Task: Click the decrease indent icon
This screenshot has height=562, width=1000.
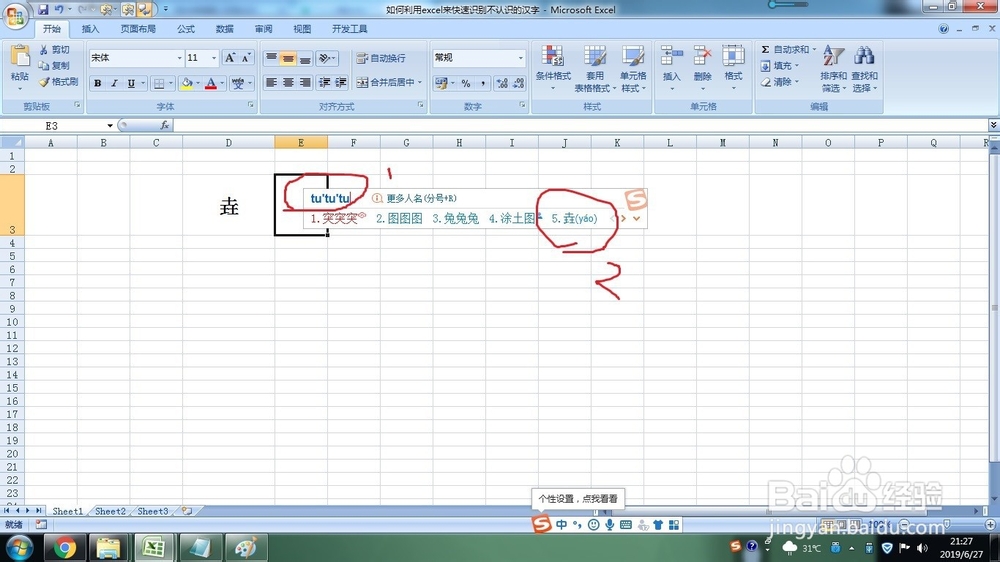Action: pos(325,82)
